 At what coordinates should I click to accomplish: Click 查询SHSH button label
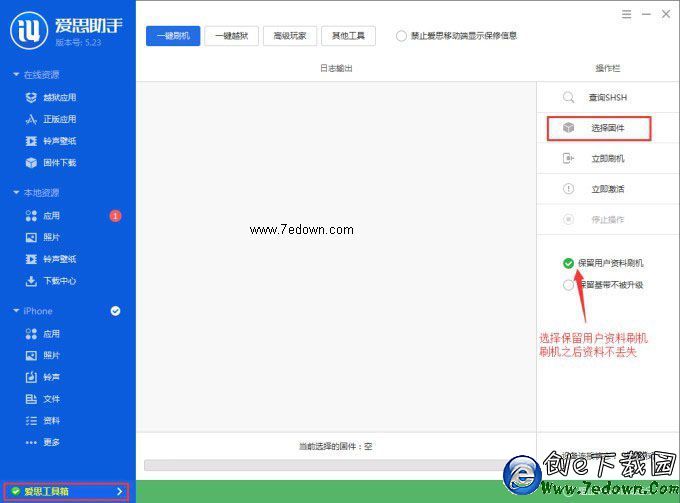coord(608,97)
